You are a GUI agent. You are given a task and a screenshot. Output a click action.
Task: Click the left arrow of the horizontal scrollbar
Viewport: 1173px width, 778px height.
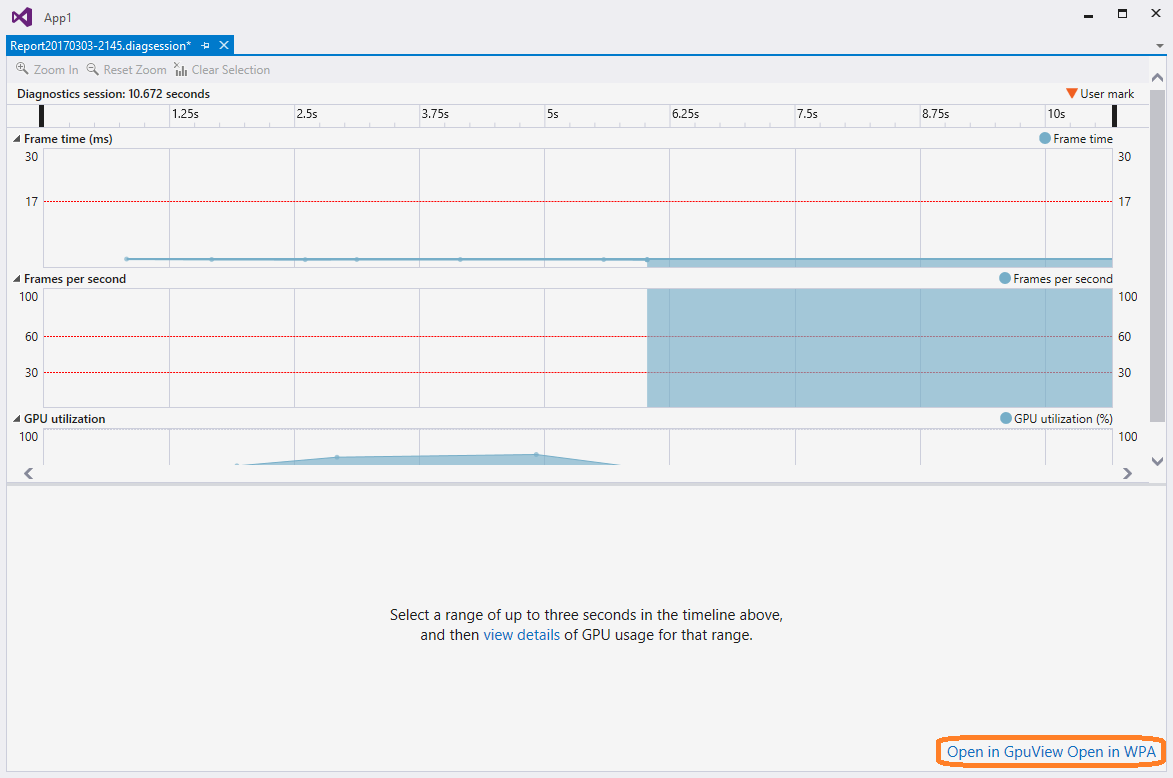tap(28, 473)
